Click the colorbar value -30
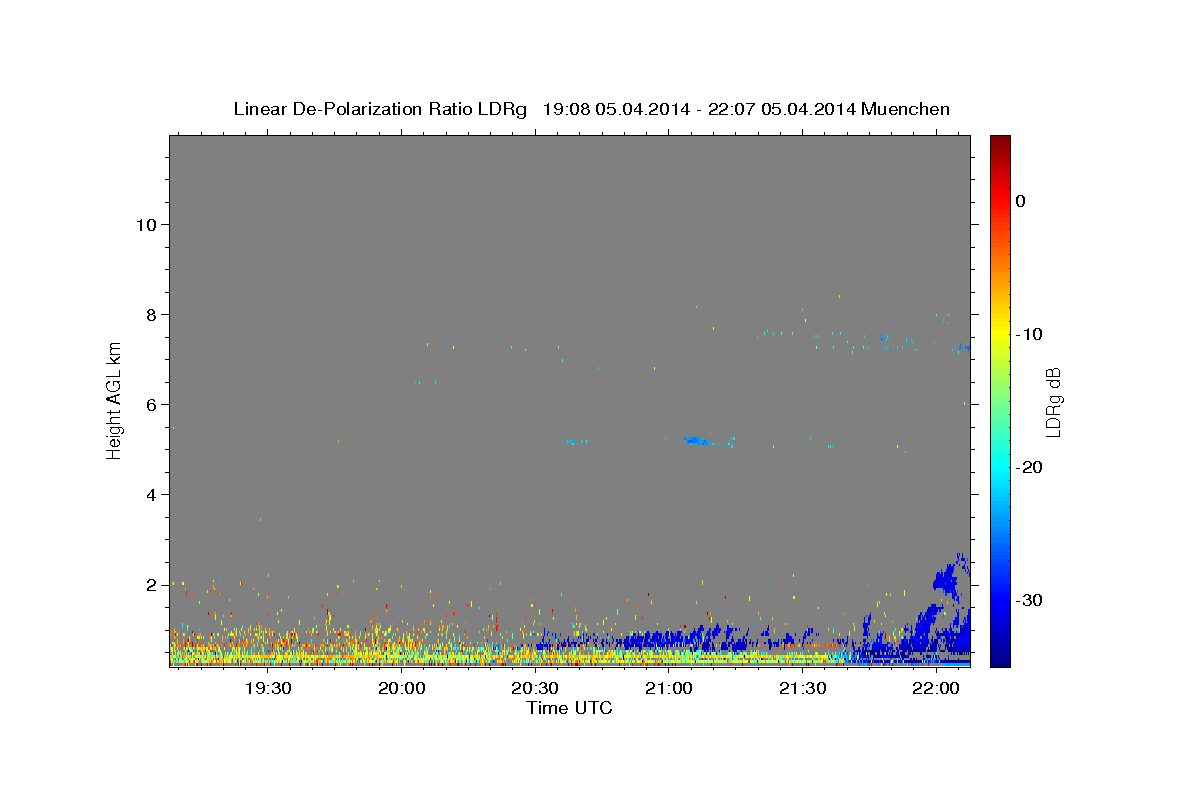This screenshot has height=800, width=1200. tap(1030, 600)
